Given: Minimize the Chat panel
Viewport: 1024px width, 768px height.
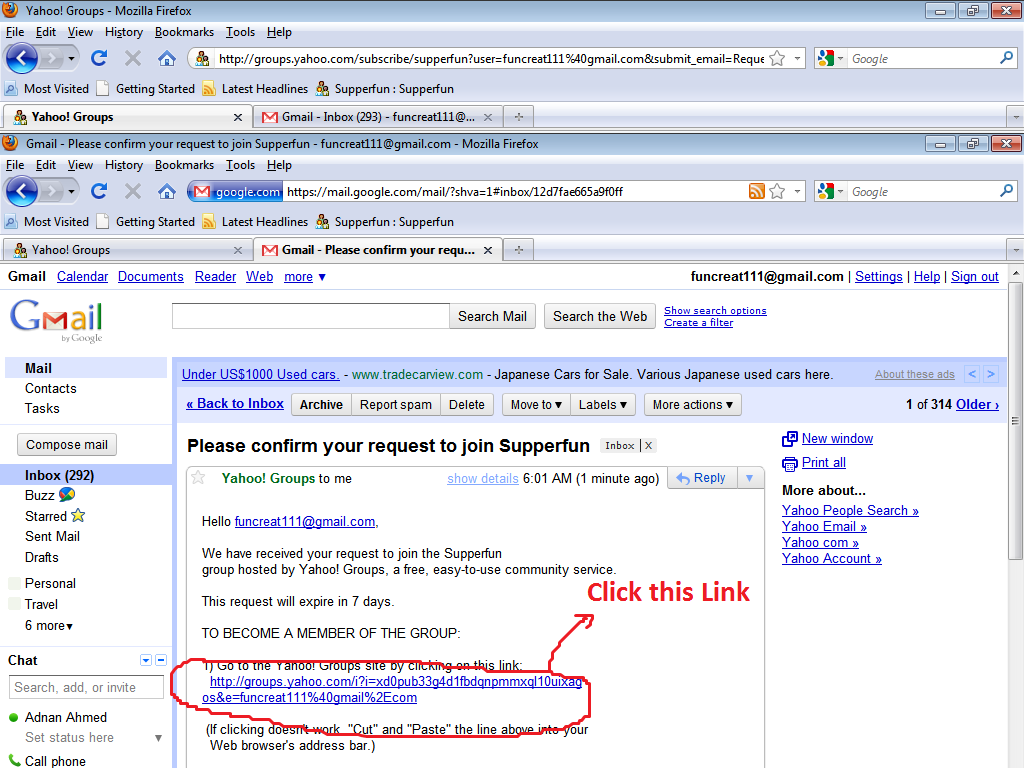Looking at the screenshot, I should coord(161,660).
